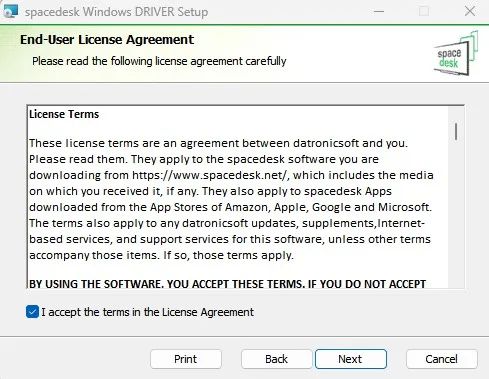
Task: Cancel the spacedesk driver setup
Action: point(441,359)
